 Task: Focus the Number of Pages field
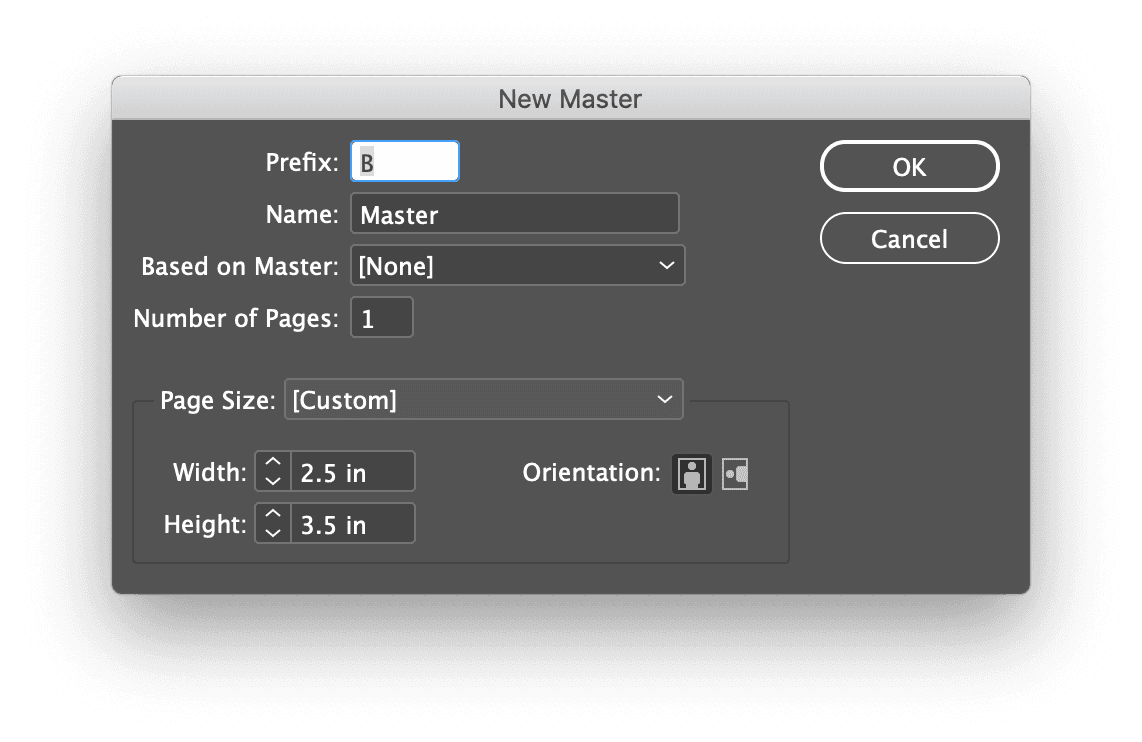(381, 319)
